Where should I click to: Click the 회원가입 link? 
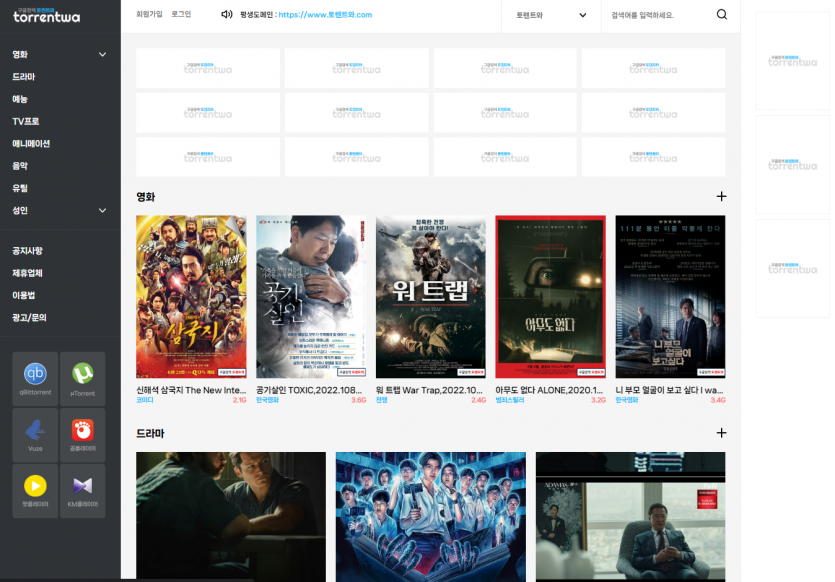[x=149, y=14]
